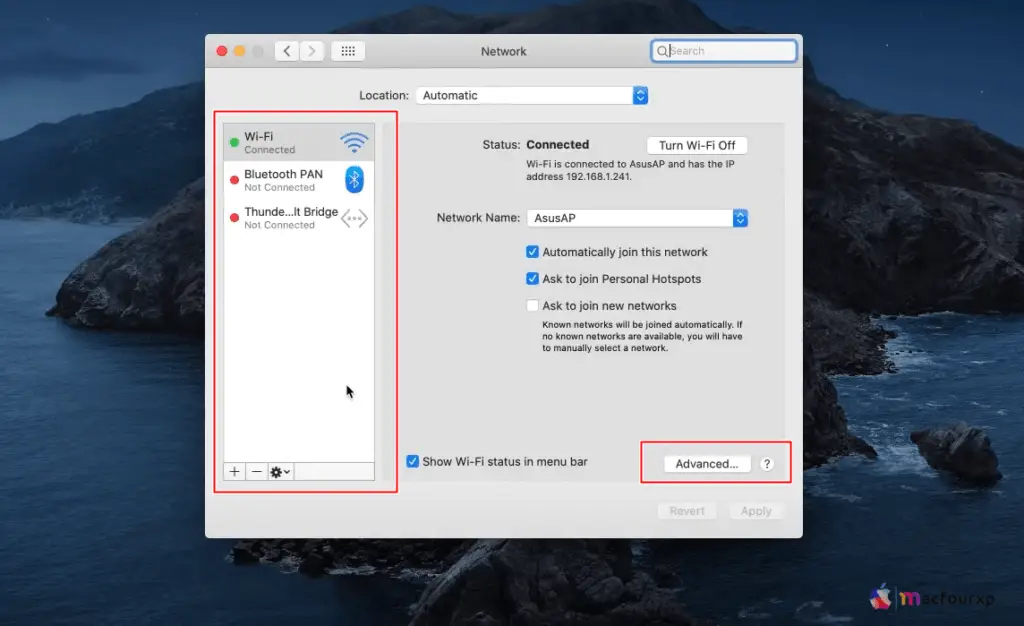Viewport: 1024px width, 626px height.
Task: Click the Show All preferences grid icon
Action: click(x=347, y=50)
